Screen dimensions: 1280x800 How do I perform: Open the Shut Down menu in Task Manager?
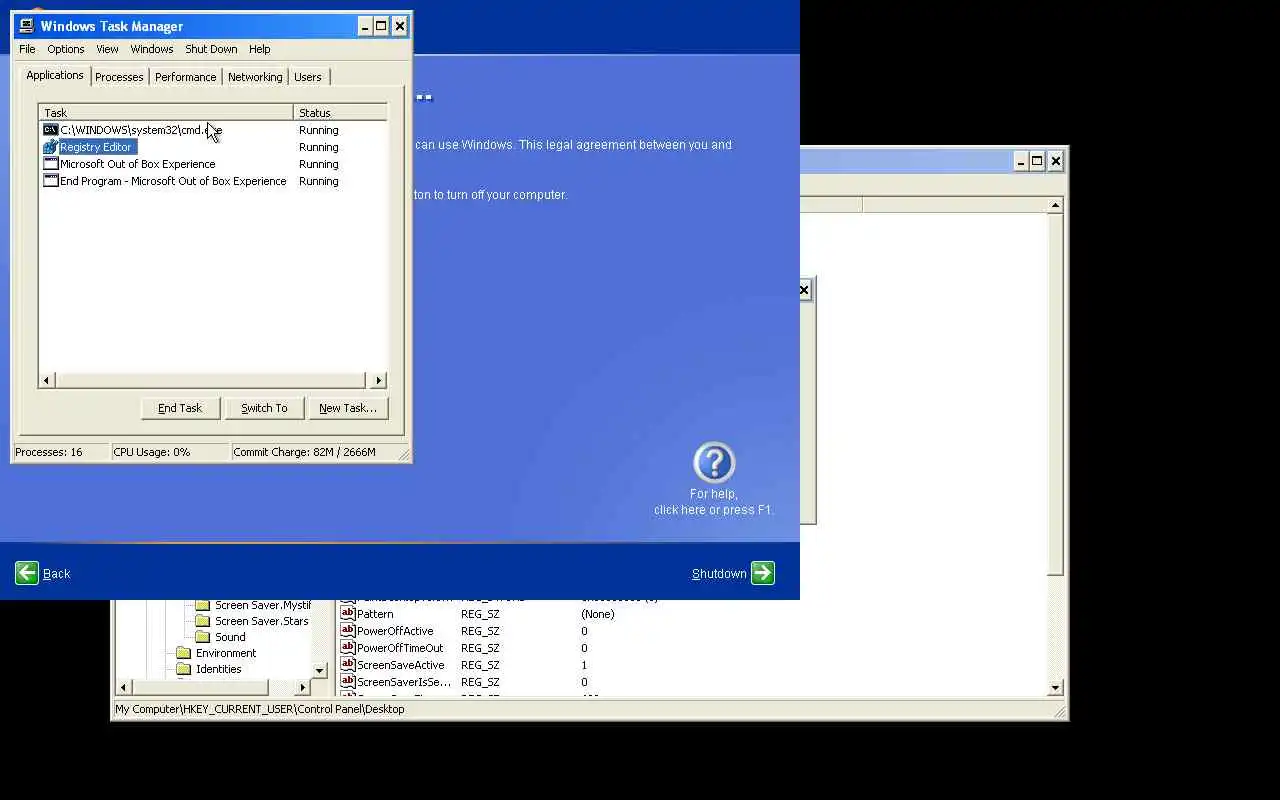211,49
